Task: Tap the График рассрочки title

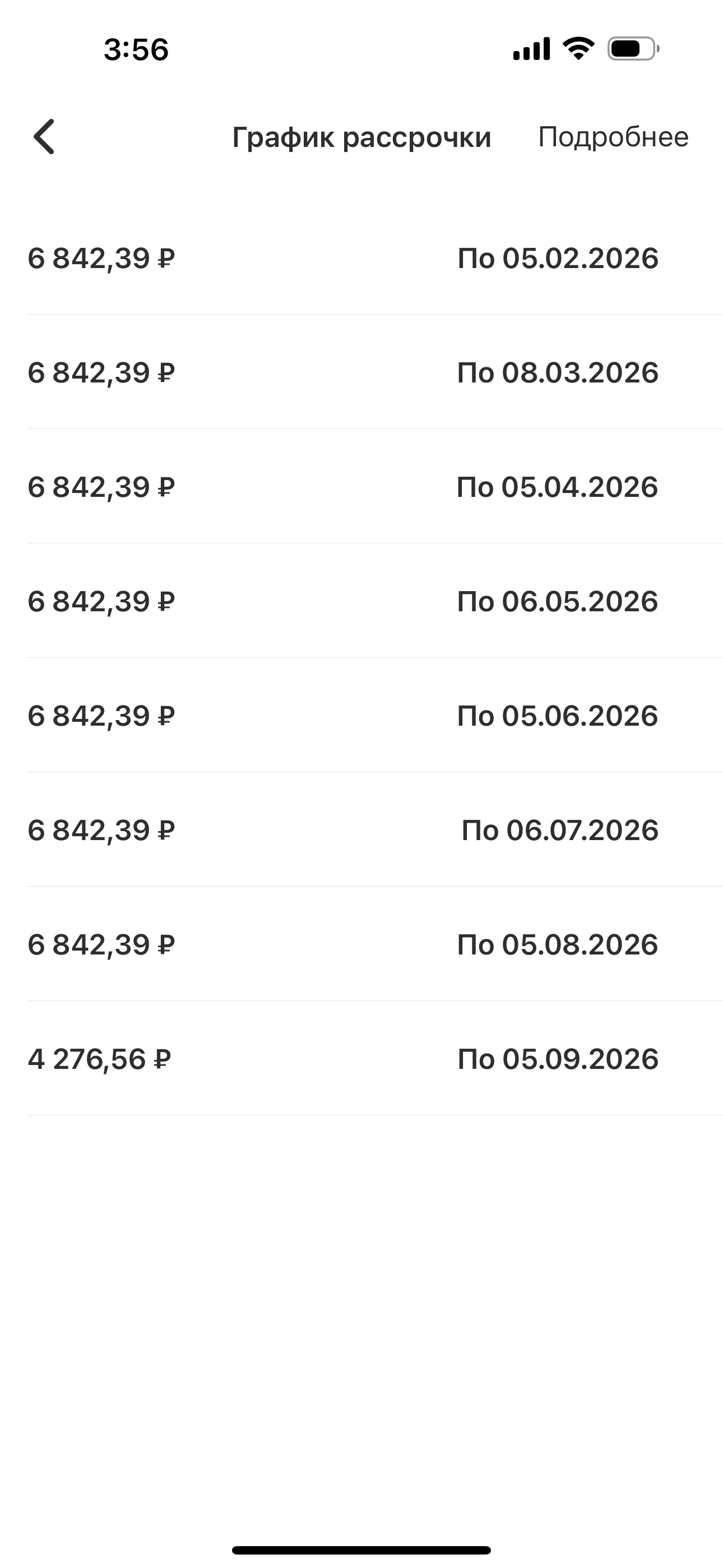Action: (361, 137)
